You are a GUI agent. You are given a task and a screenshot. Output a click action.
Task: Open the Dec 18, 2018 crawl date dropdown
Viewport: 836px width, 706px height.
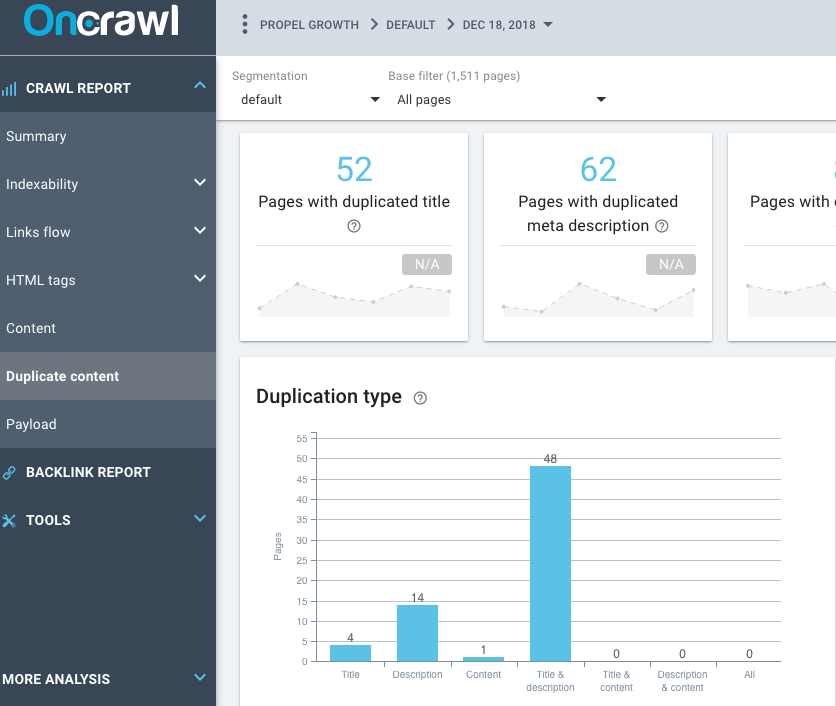508,25
